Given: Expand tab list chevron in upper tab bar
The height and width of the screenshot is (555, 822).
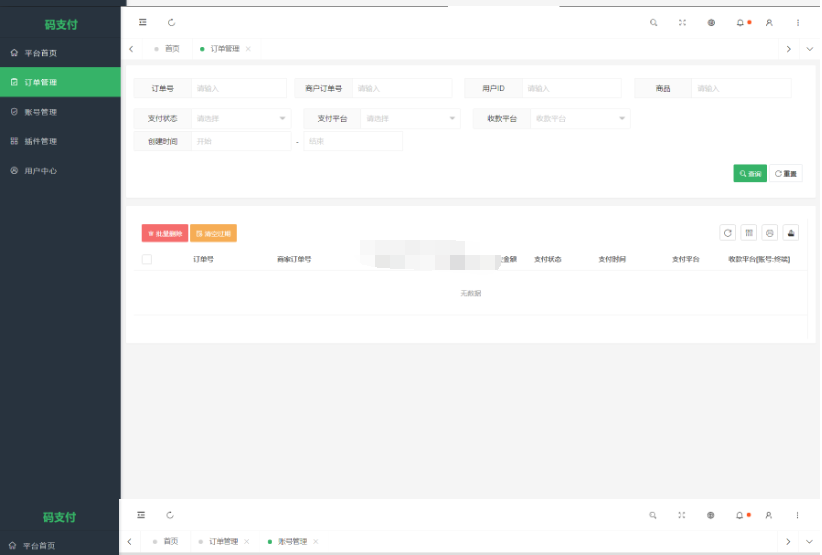Looking at the screenshot, I should (809, 49).
